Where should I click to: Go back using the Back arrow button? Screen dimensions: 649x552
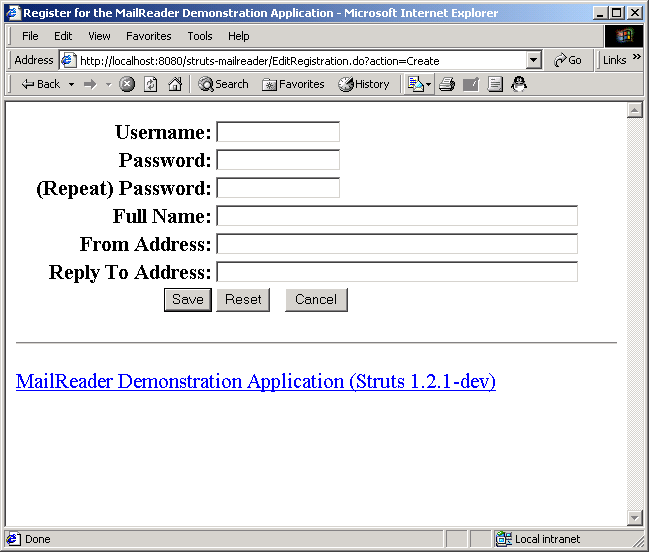click(x=41, y=84)
